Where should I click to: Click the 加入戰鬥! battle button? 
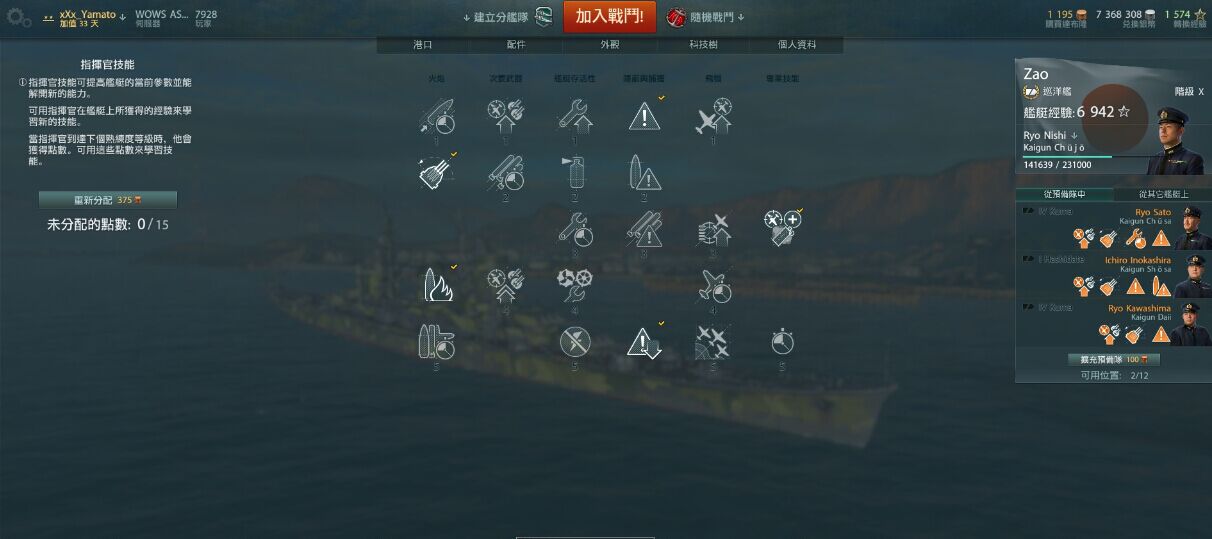[610, 17]
